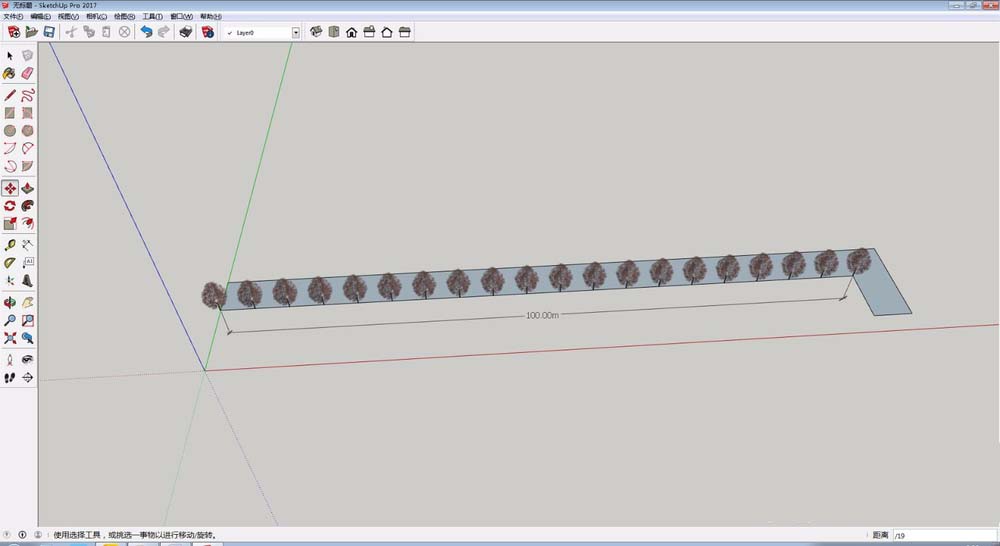
Task: Click the measurements input box showing /19
Action: pyautogui.click(x=940, y=535)
